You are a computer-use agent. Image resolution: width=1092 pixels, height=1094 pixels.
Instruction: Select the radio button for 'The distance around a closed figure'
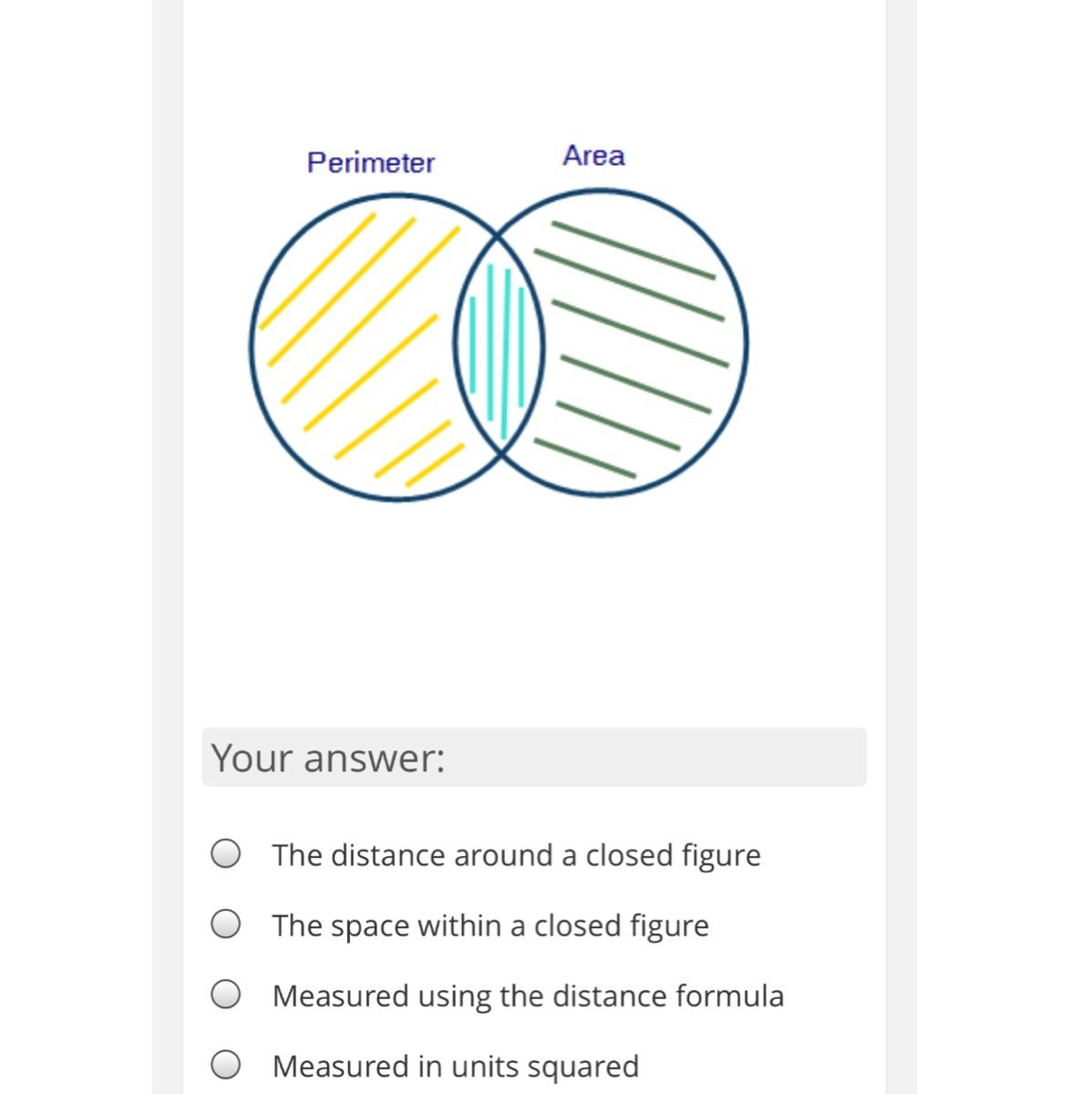(226, 854)
